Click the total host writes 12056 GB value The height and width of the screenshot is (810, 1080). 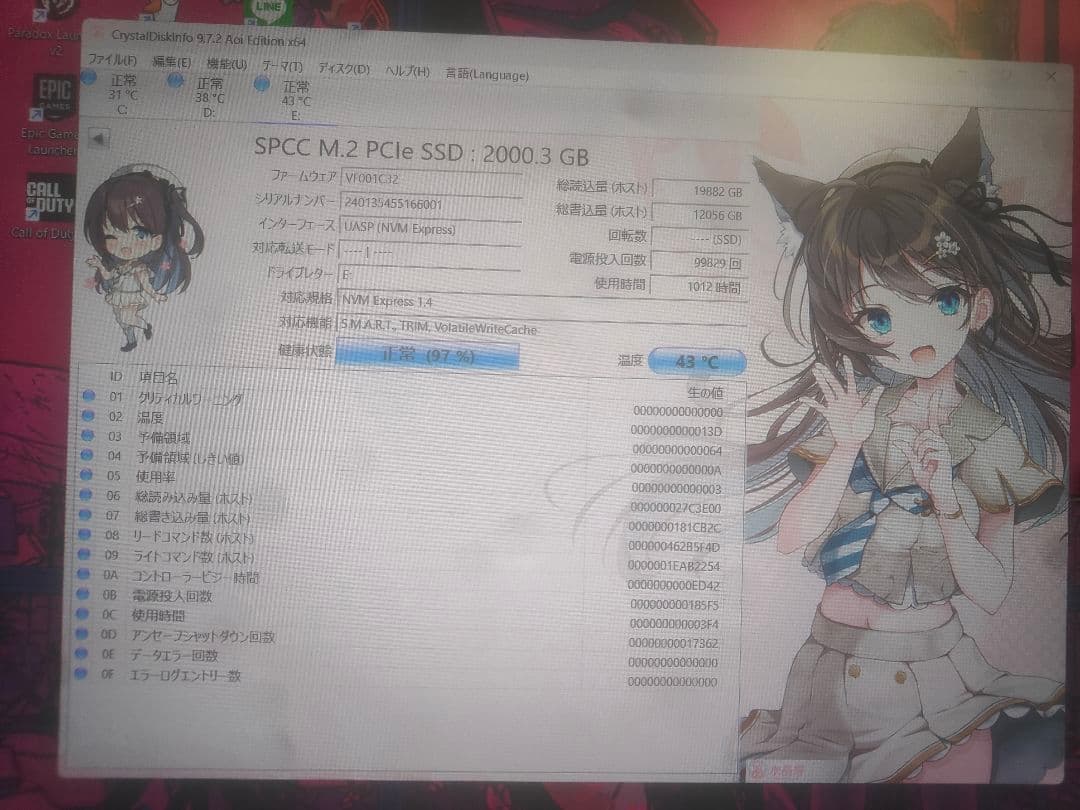click(x=700, y=215)
